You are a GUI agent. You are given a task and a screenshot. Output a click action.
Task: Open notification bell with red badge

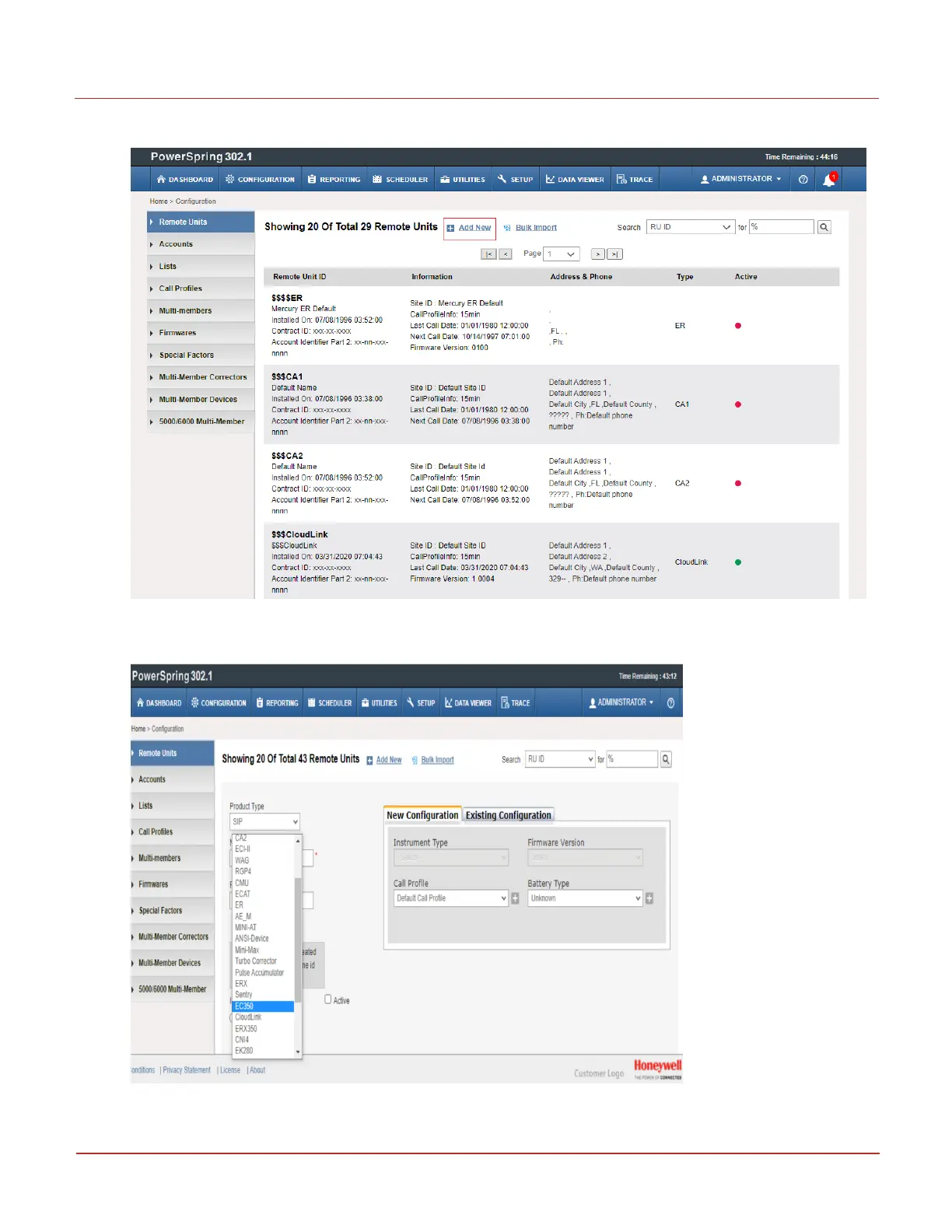pyautogui.click(x=829, y=180)
